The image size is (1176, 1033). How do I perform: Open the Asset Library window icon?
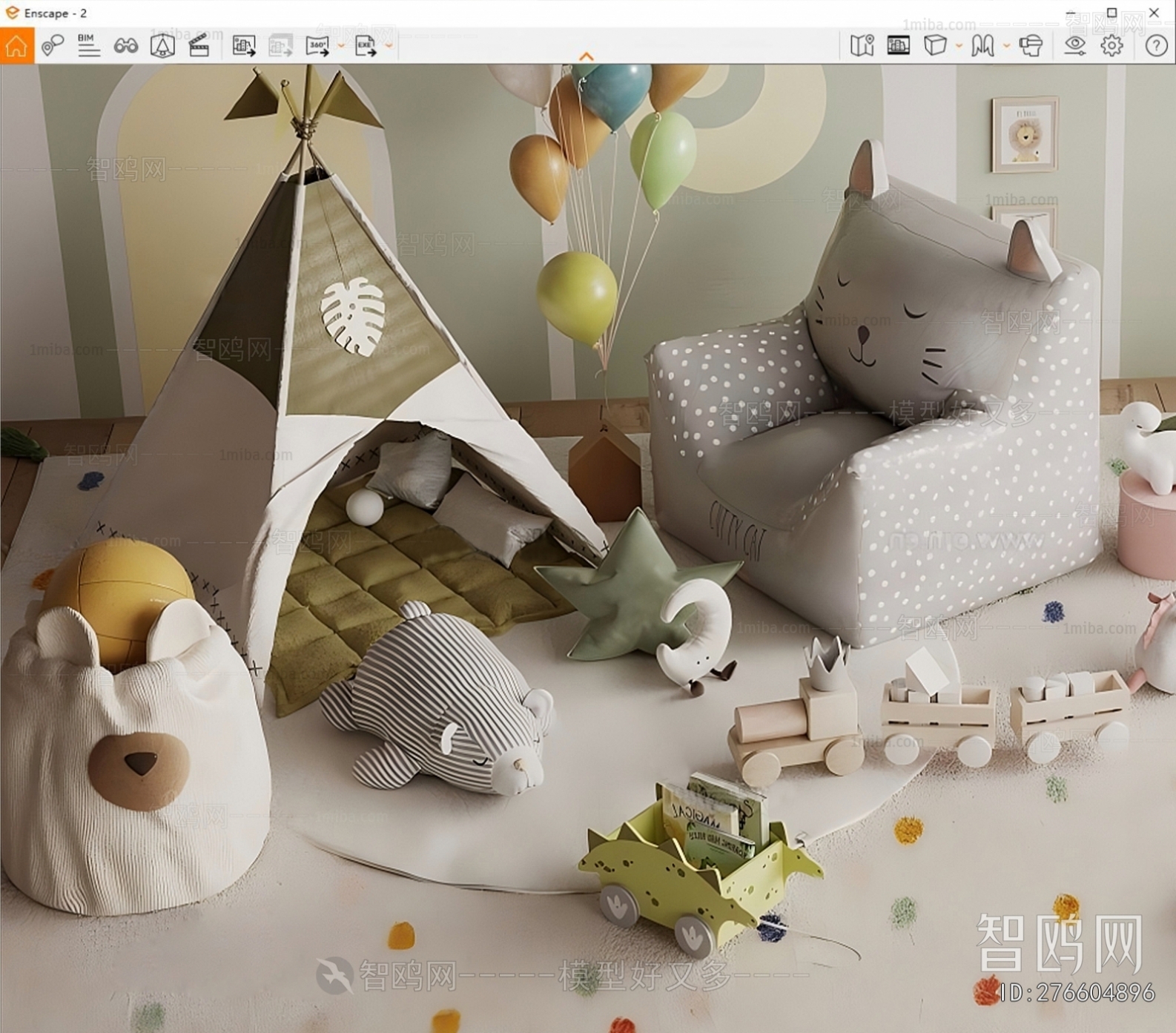click(898, 46)
